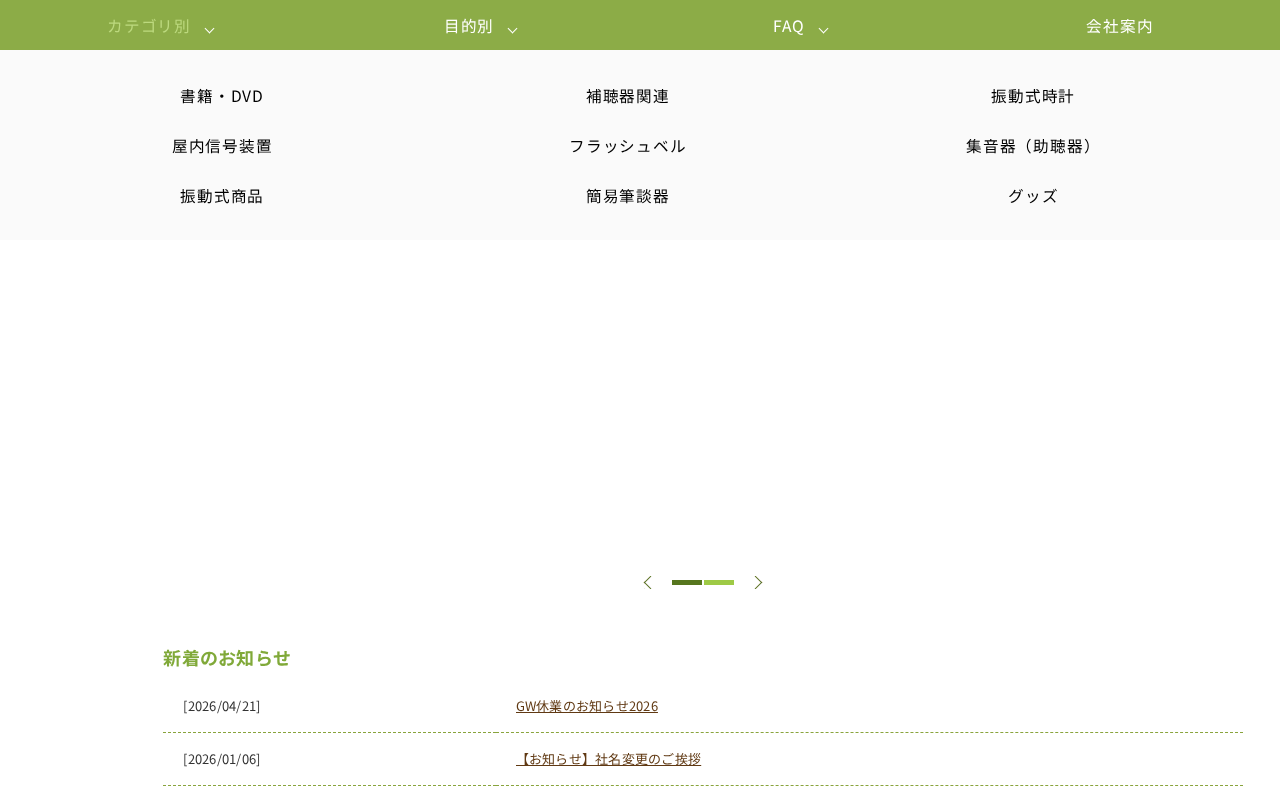Screen dimensions: 1280x800
Task: Open the 会社案内 menu item
Action: pyautogui.click(x=1119, y=26)
